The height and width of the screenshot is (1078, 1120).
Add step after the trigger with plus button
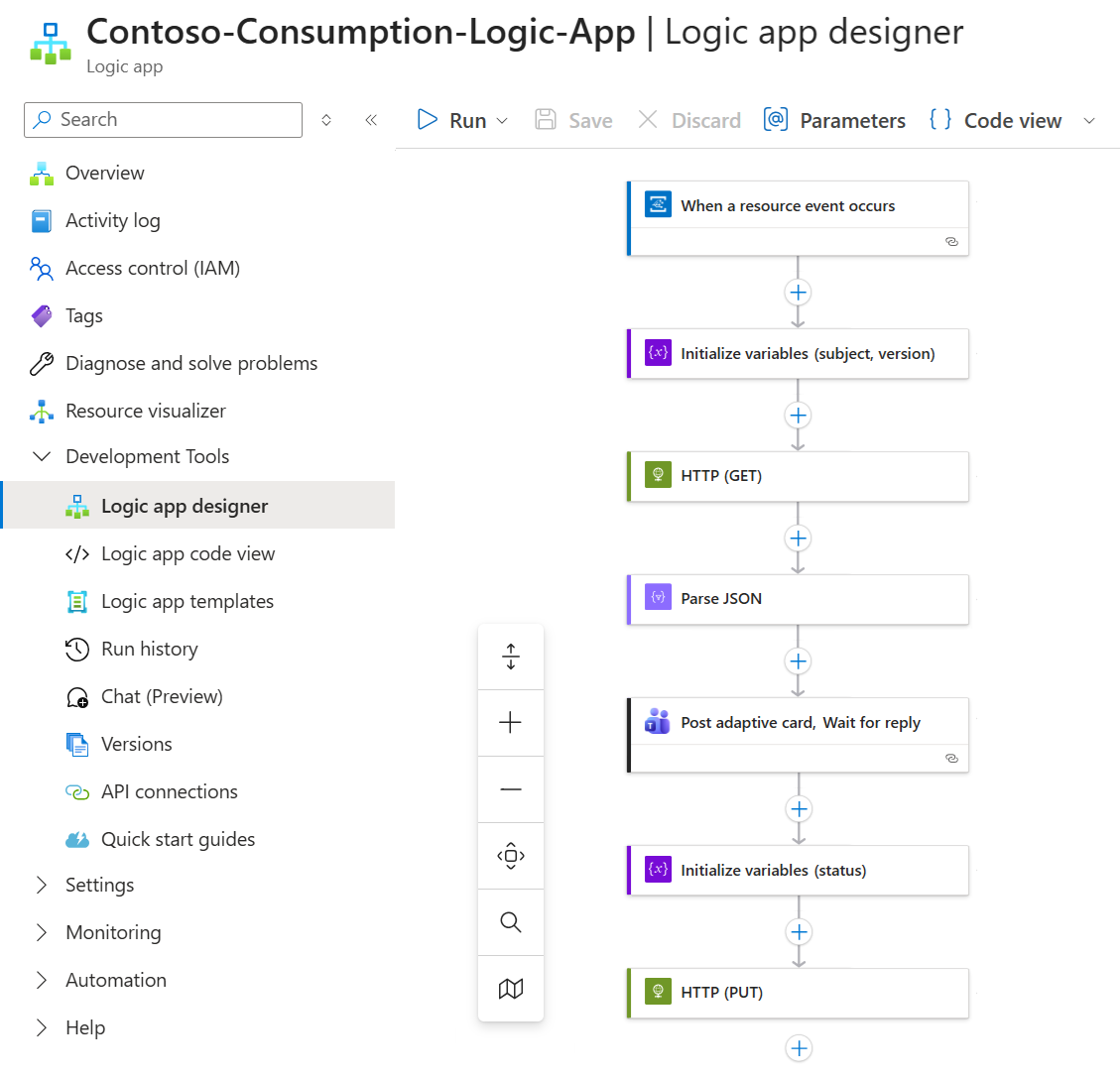point(798,293)
